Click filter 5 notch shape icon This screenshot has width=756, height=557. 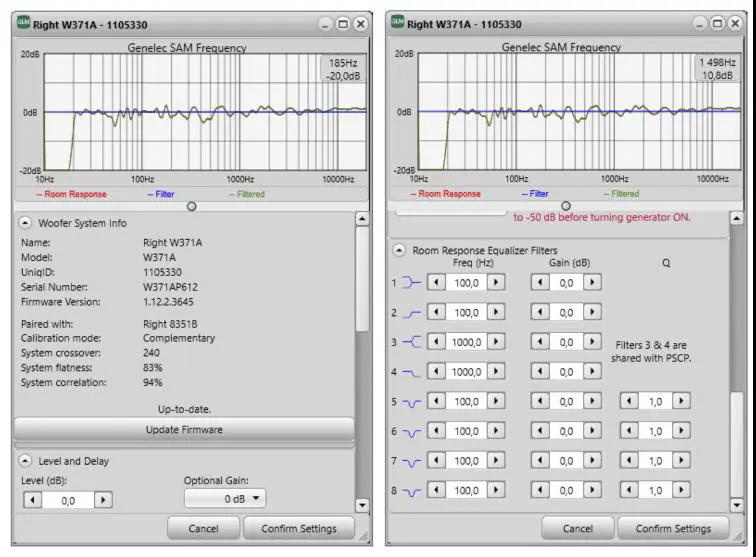(x=411, y=402)
